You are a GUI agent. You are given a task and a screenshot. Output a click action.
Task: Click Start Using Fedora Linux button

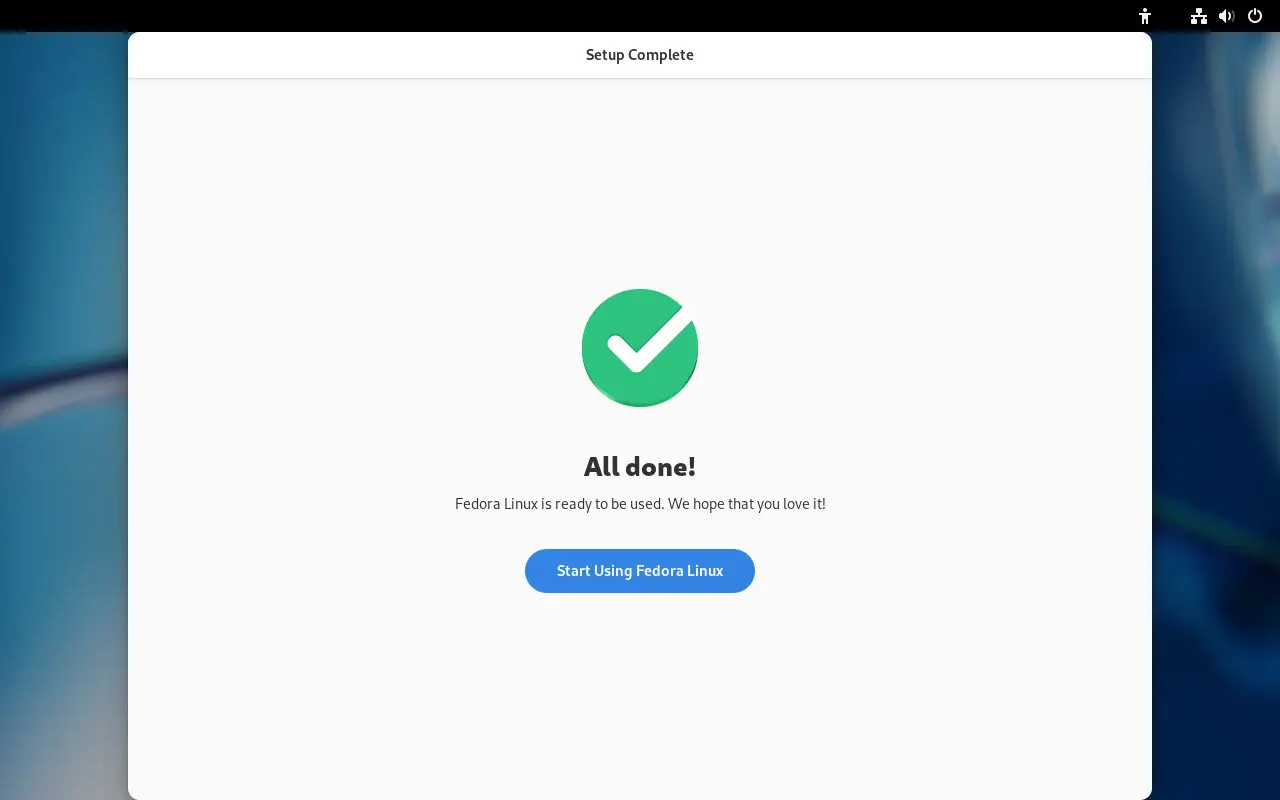pos(640,571)
